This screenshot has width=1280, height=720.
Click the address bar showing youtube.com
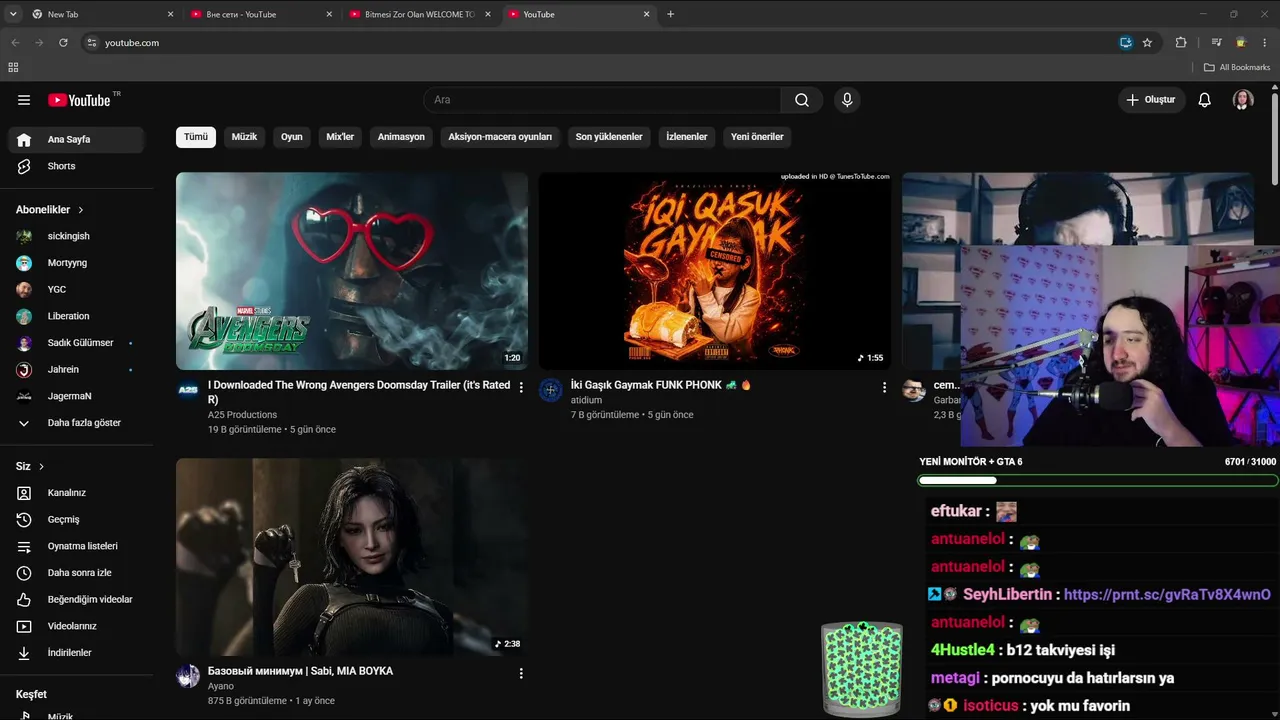600,43
